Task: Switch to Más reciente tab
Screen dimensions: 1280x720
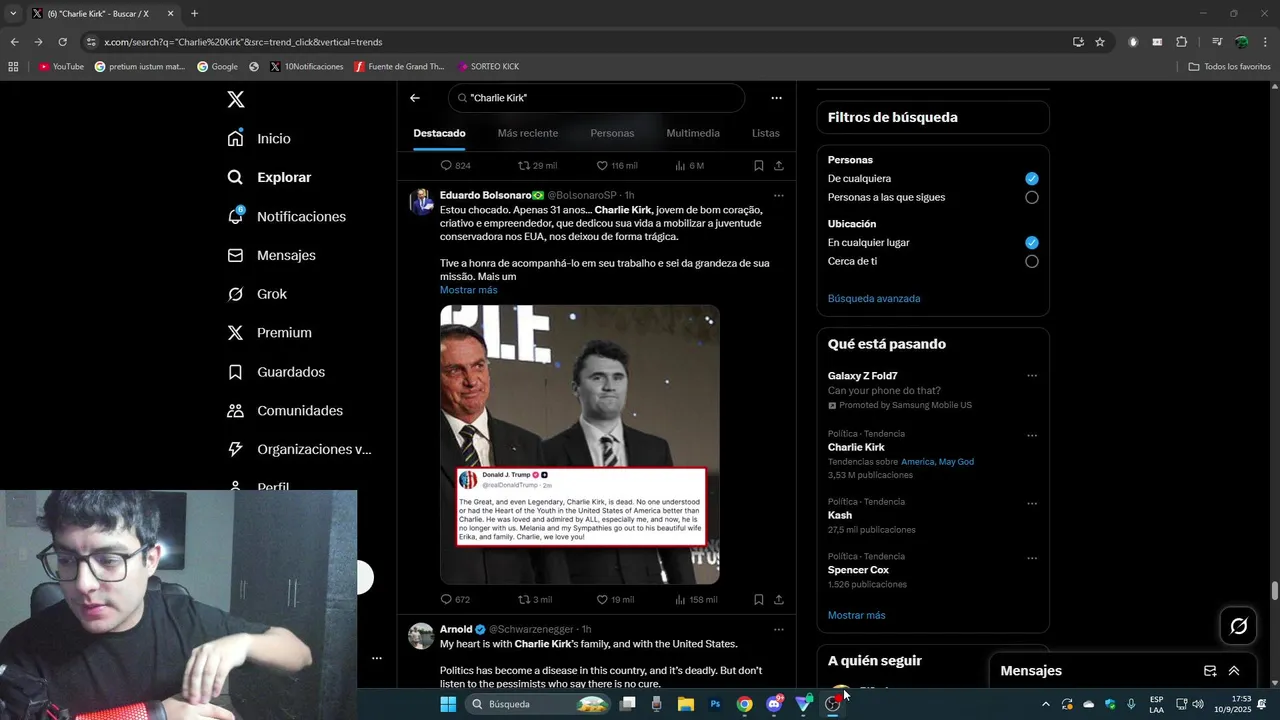Action: pyautogui.click(x=528, y=133)
